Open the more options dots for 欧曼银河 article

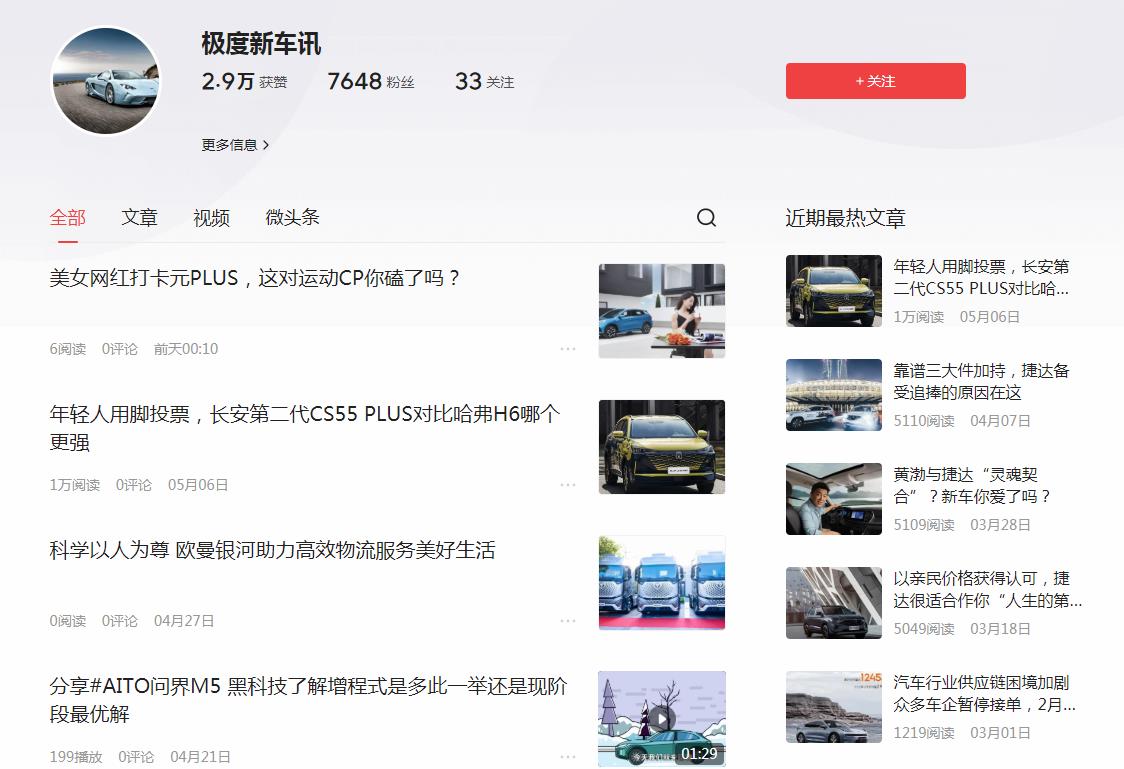click(x=568, y=621)
